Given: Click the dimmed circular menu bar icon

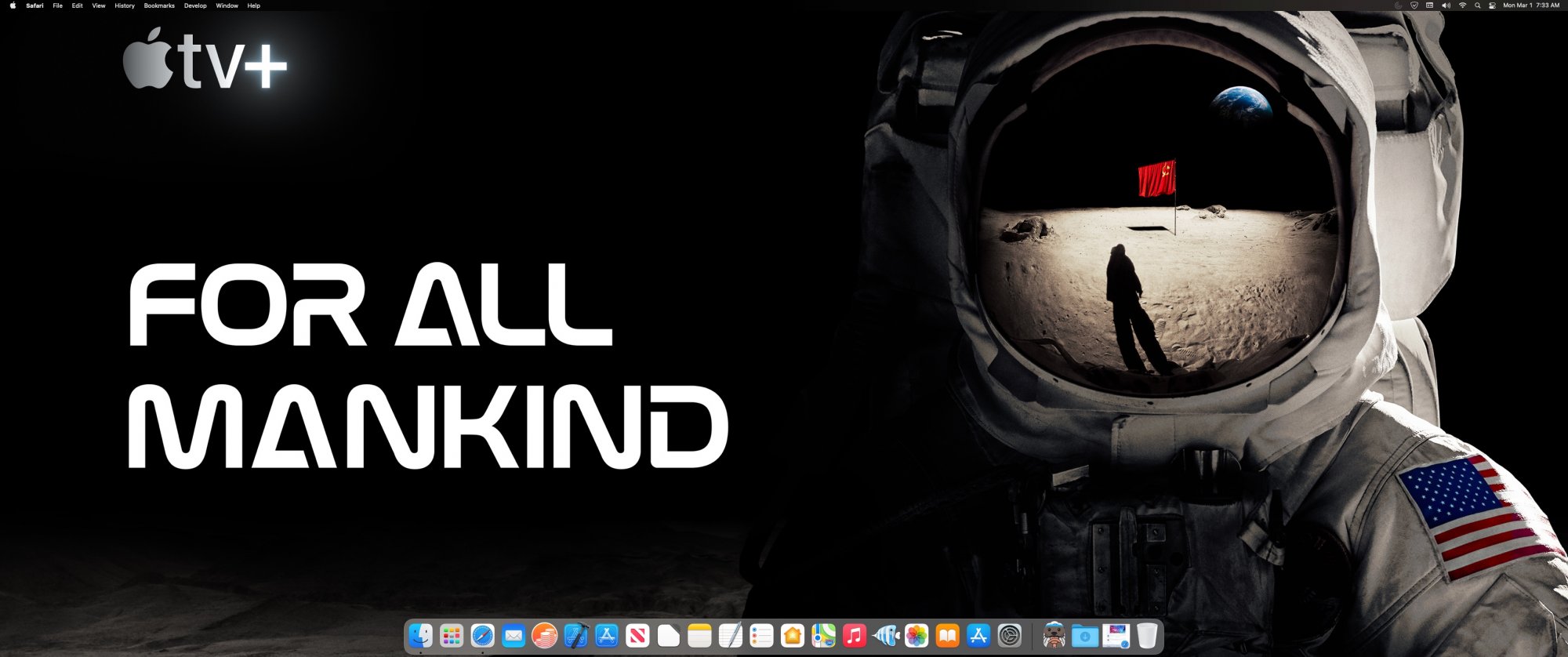Looking at the screenshot, I should (1398, 5).
